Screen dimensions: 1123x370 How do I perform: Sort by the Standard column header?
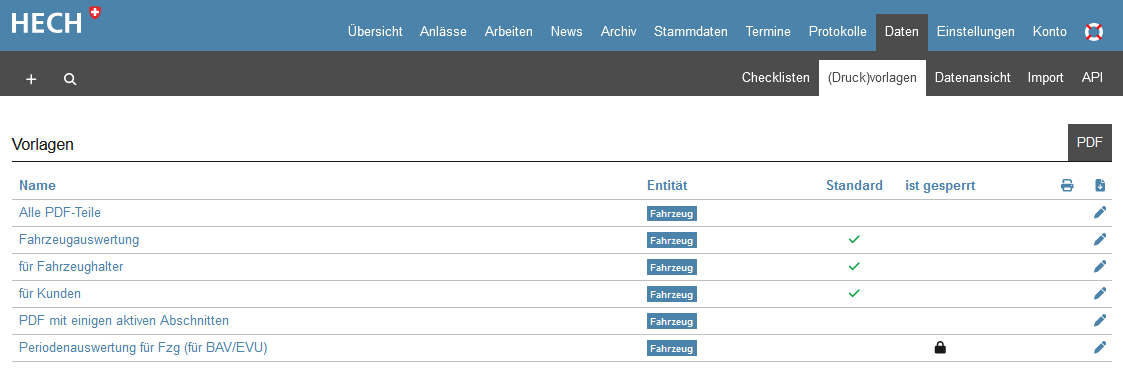click(x=854, y=186)
